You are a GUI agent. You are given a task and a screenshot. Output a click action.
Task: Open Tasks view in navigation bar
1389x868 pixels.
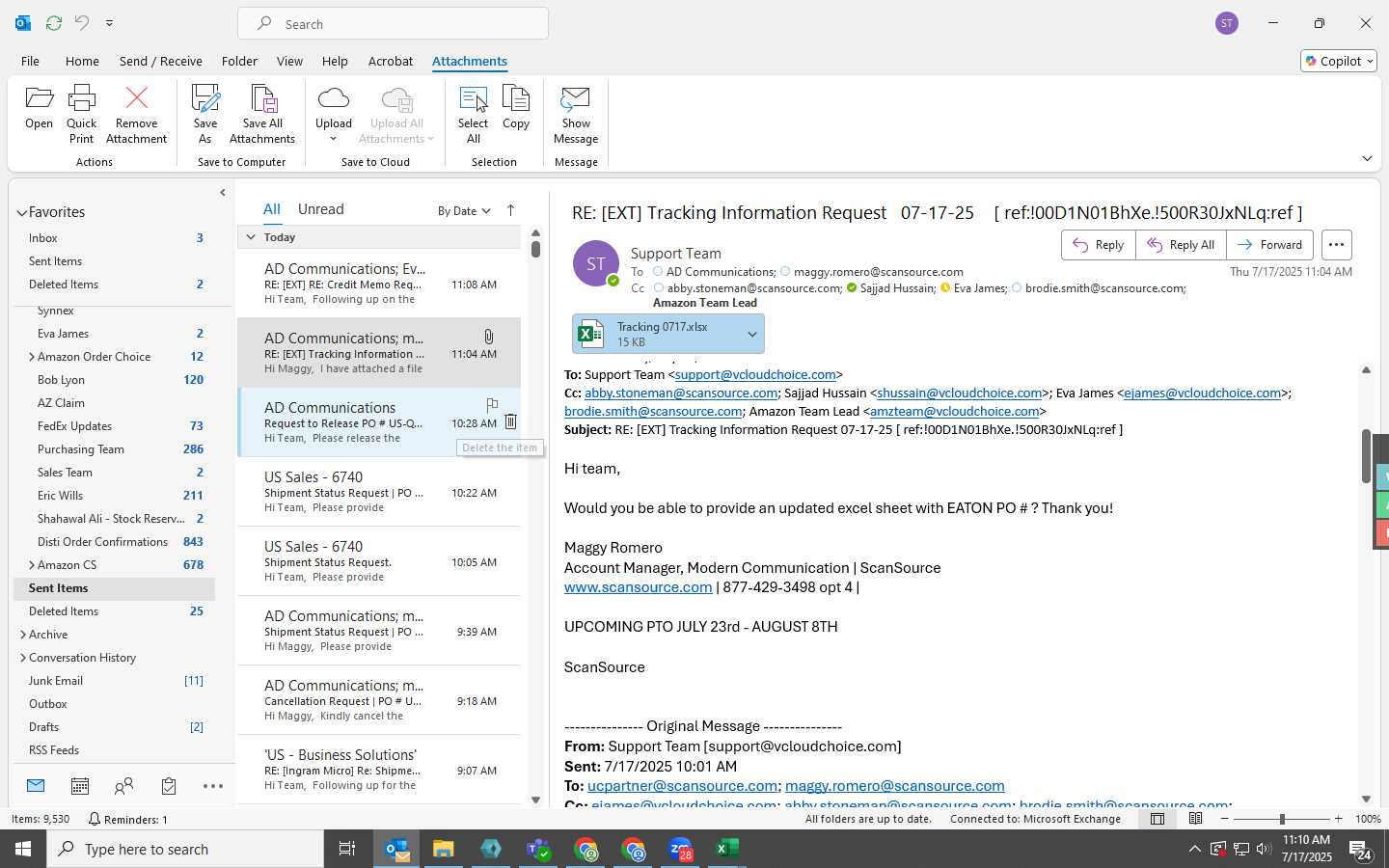pos(169,786)
